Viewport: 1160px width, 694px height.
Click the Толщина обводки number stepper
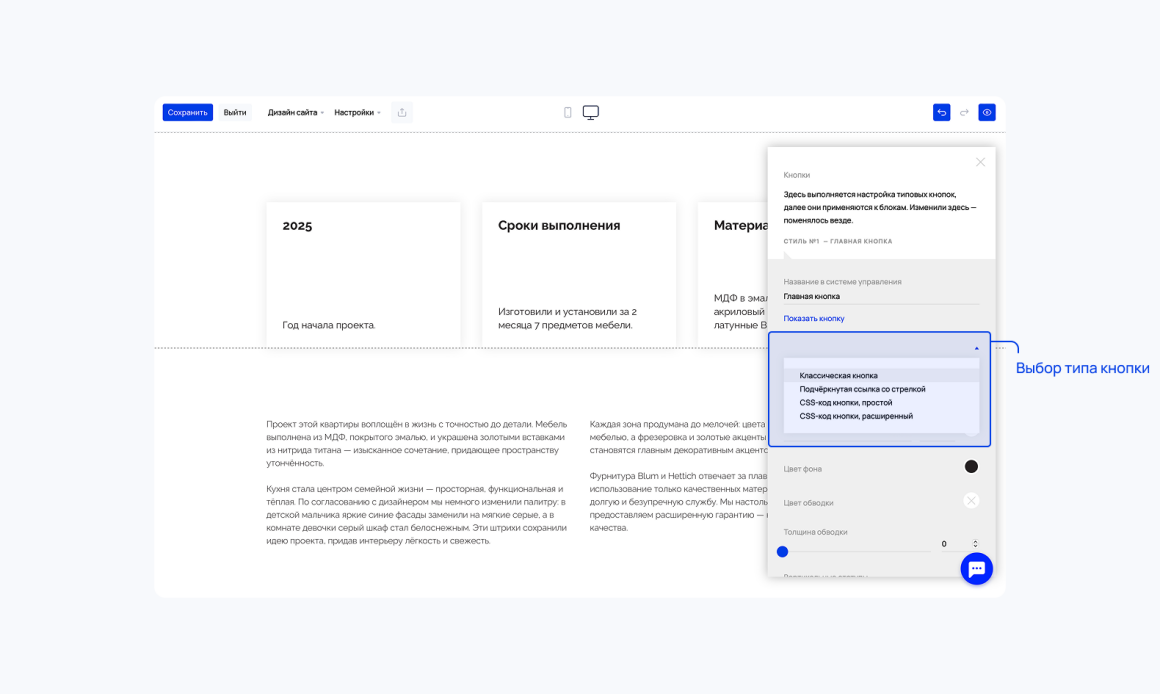(975, 544)
